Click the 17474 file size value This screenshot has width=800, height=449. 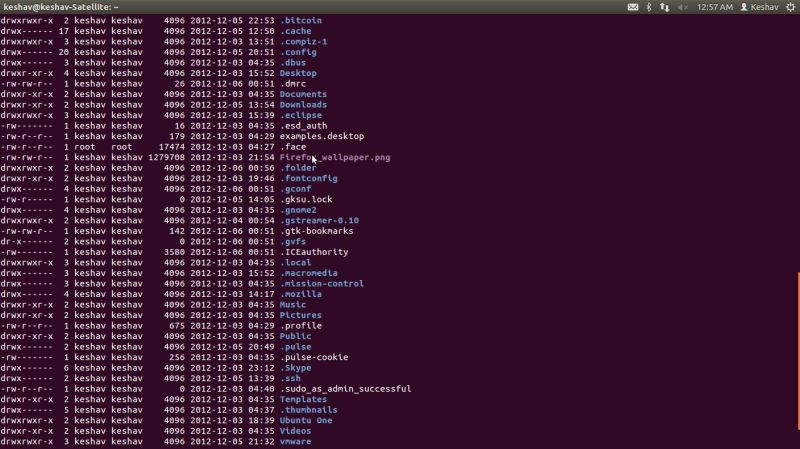click(172, 147)
